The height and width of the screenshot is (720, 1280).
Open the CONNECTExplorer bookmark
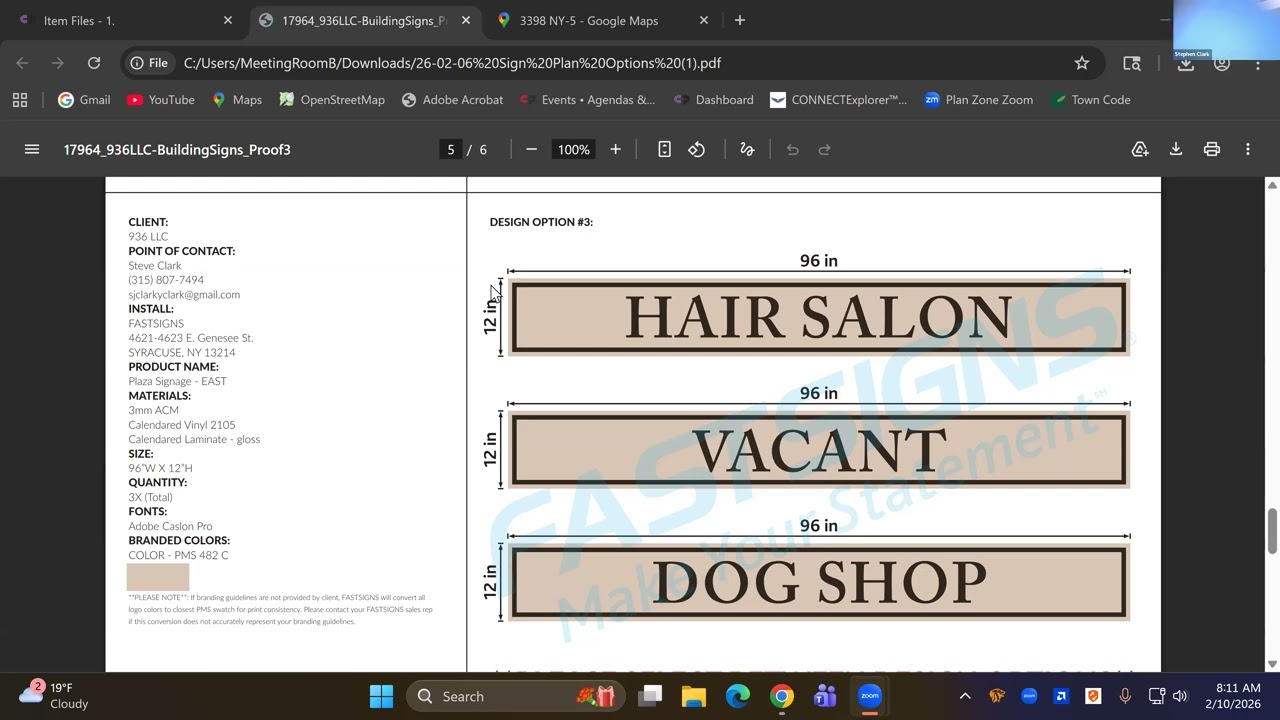[x=839, y=100]
